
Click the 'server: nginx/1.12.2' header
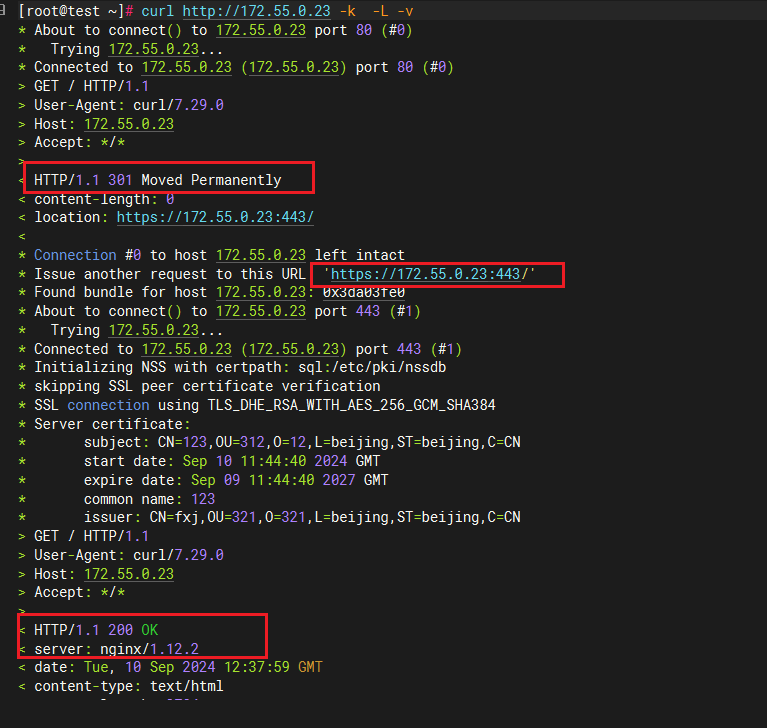pyautogui.click(x=116, y=649)
